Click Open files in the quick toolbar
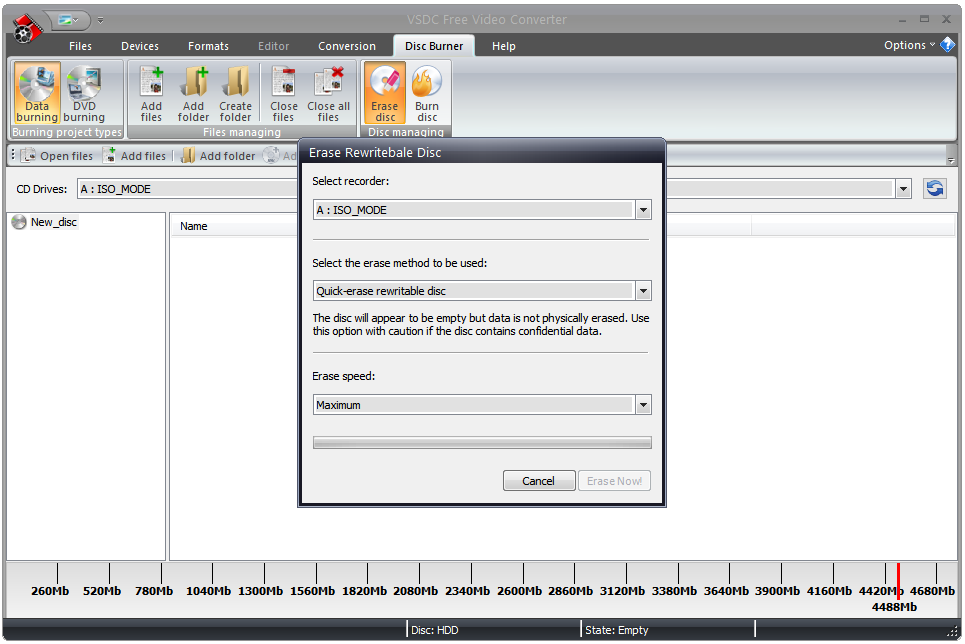This screenshot has height=644, width=965. 57,156
